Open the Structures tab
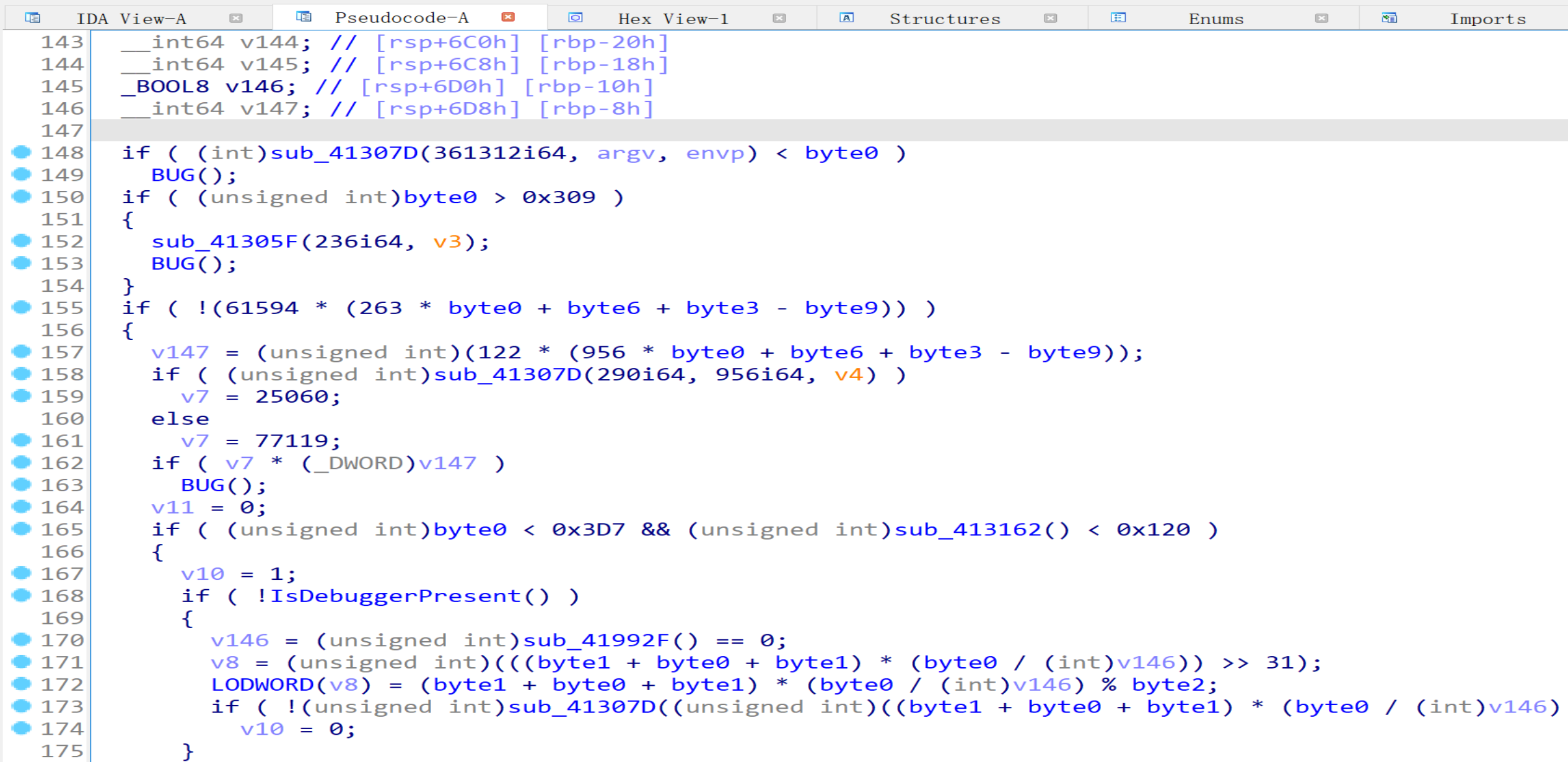The width and height of the screenshot is (1568, 762). (x=944, y=19)
